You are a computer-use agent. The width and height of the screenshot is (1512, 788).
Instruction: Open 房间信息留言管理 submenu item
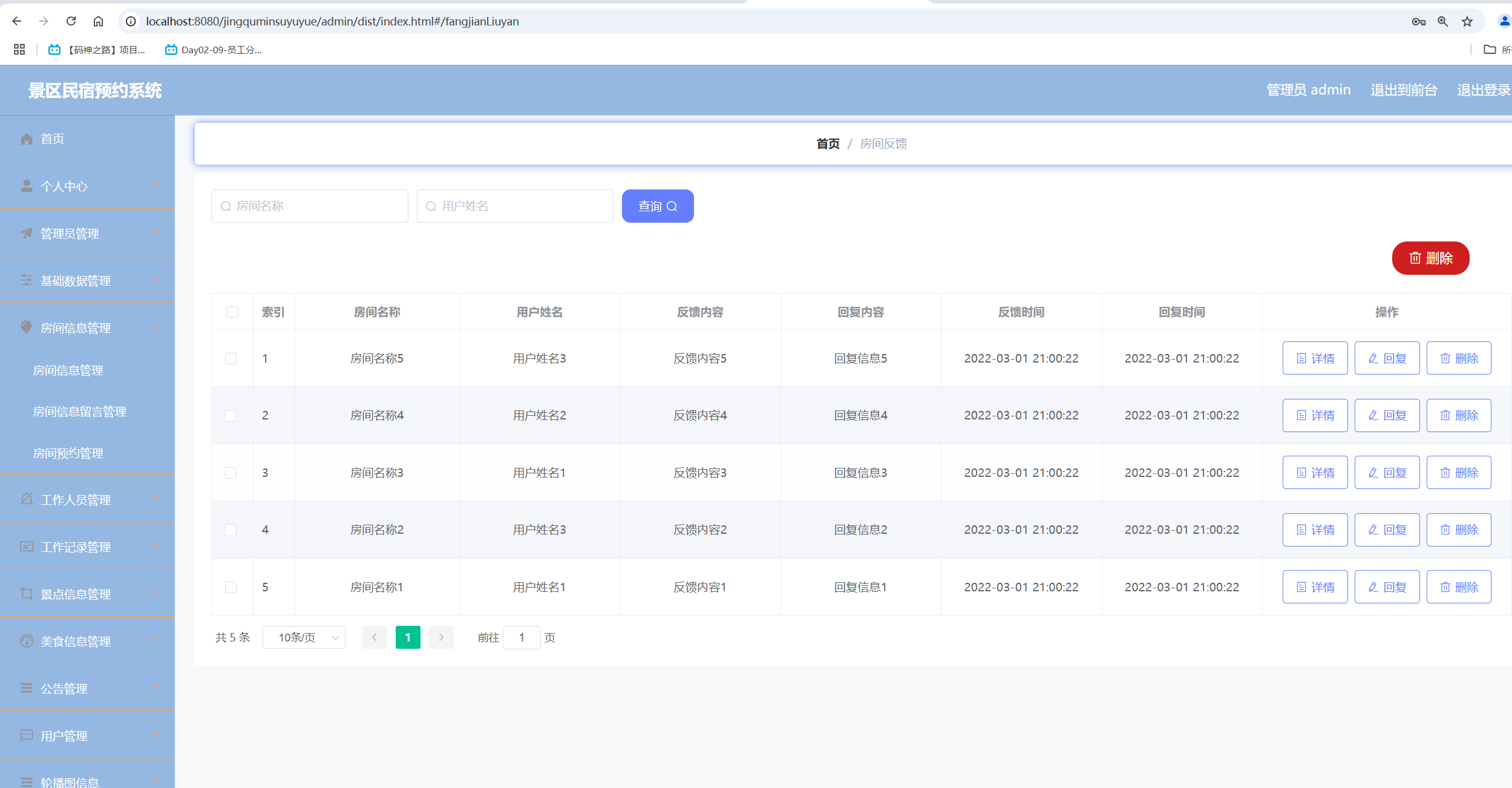[x=79, y=412]
